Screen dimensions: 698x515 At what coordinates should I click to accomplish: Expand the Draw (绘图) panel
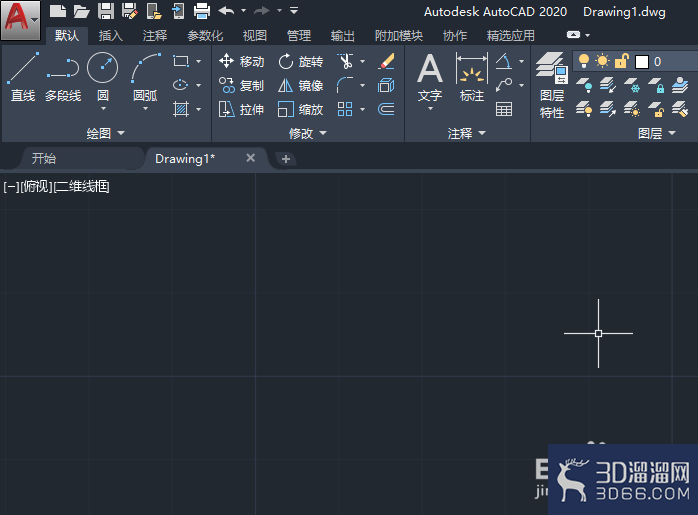tap(106, 133)
